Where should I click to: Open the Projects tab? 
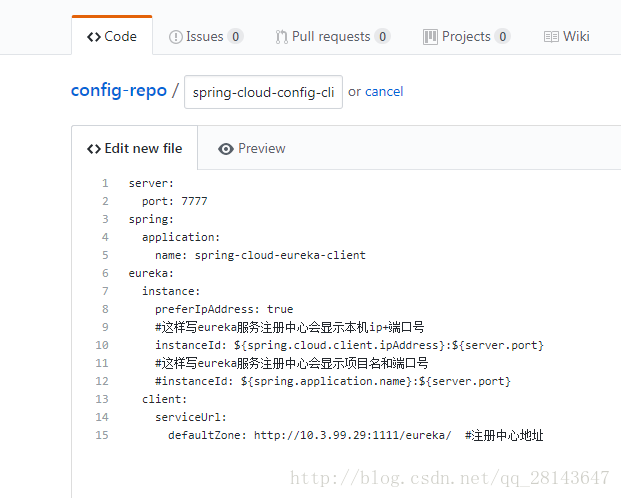point(466,37)
